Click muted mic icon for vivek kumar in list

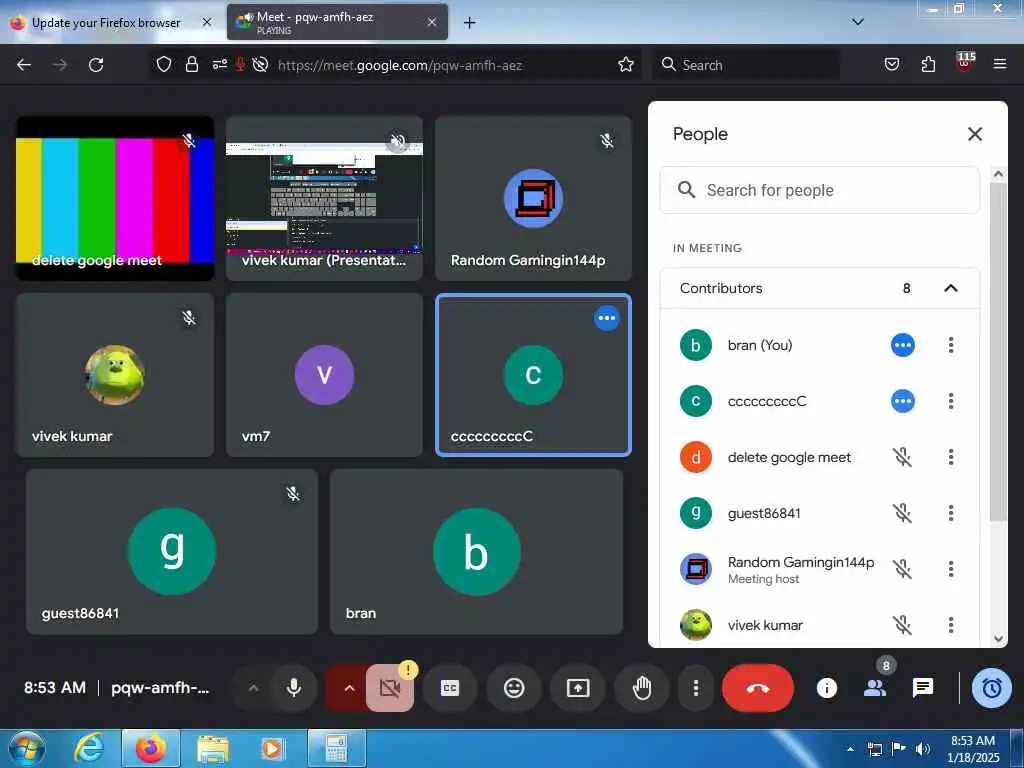(x=903, y=625)
